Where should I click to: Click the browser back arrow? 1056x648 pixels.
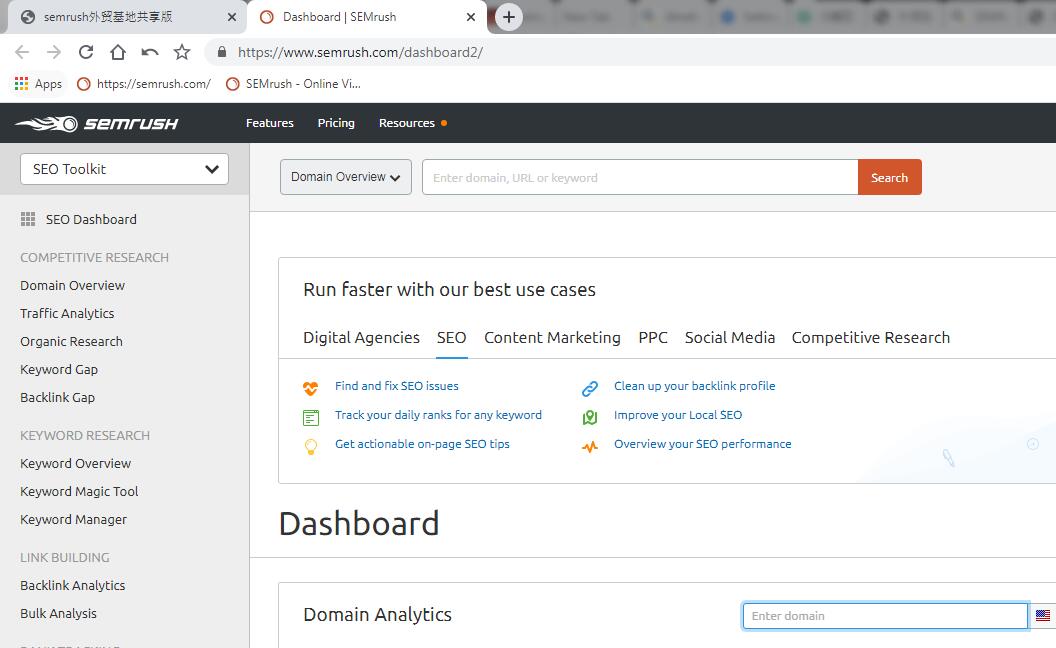pyautogui.click(x=22, y=52)
